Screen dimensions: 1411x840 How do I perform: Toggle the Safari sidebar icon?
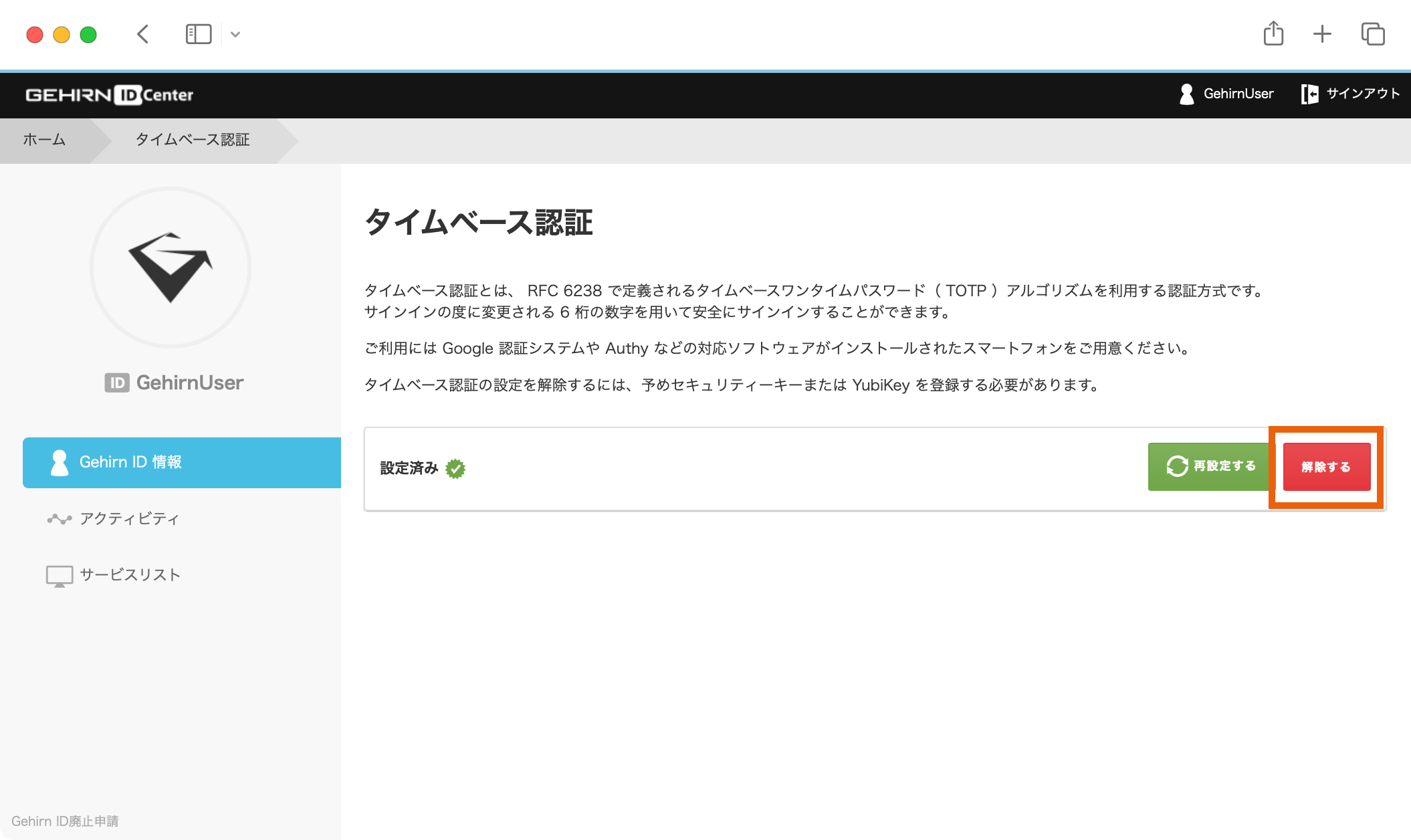pos(198,34)
